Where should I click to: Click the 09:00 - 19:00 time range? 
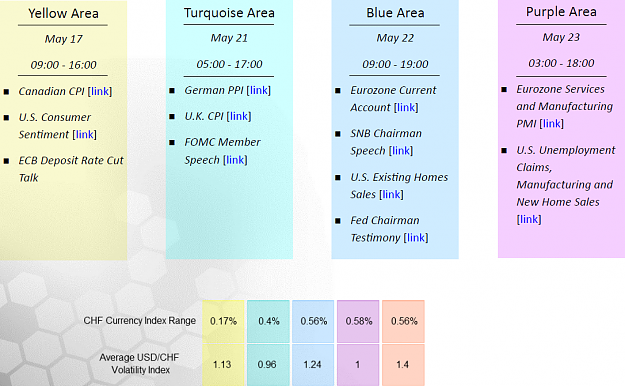coord(395,64)
